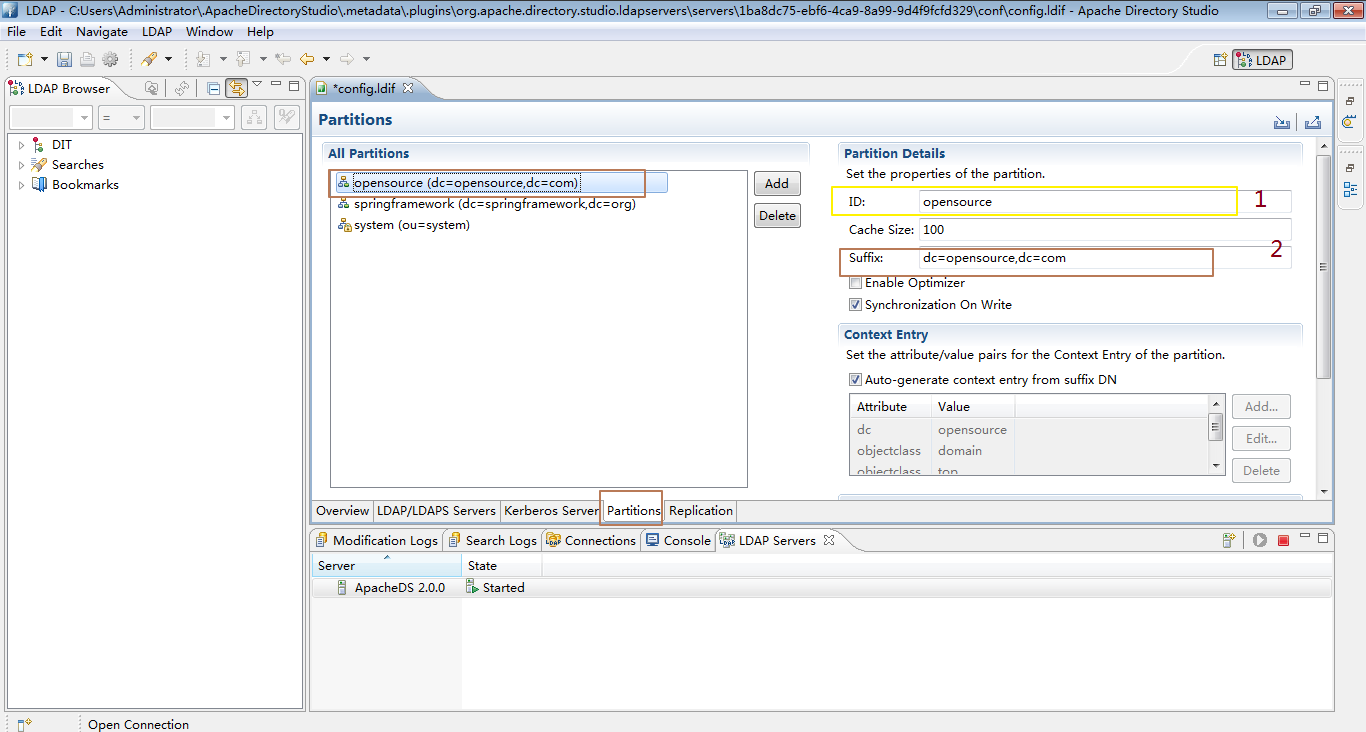The width and height of the screenshot is (1366, 732).
Task: Open the Modification Logs tab
Action: pos(376,540)
